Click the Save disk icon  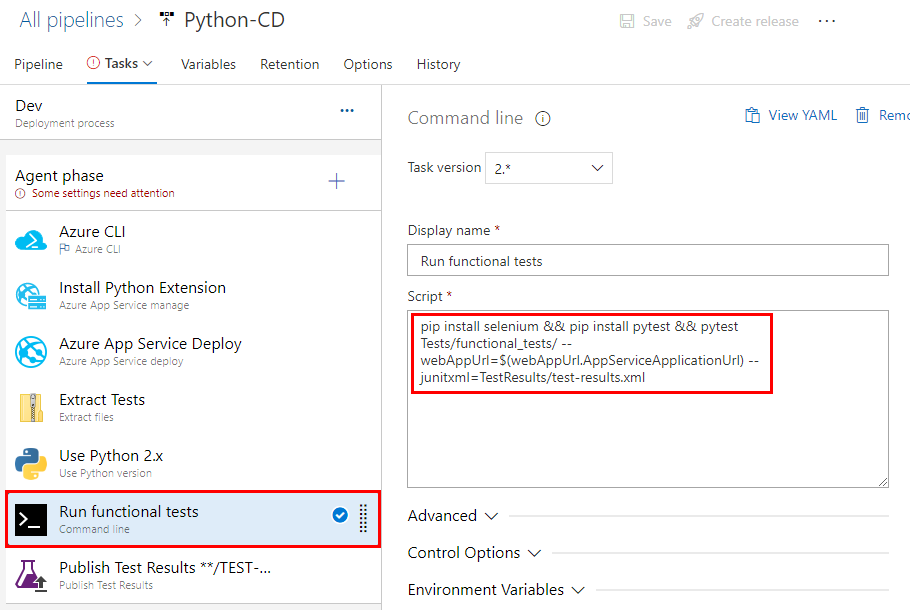click(627, 21)
